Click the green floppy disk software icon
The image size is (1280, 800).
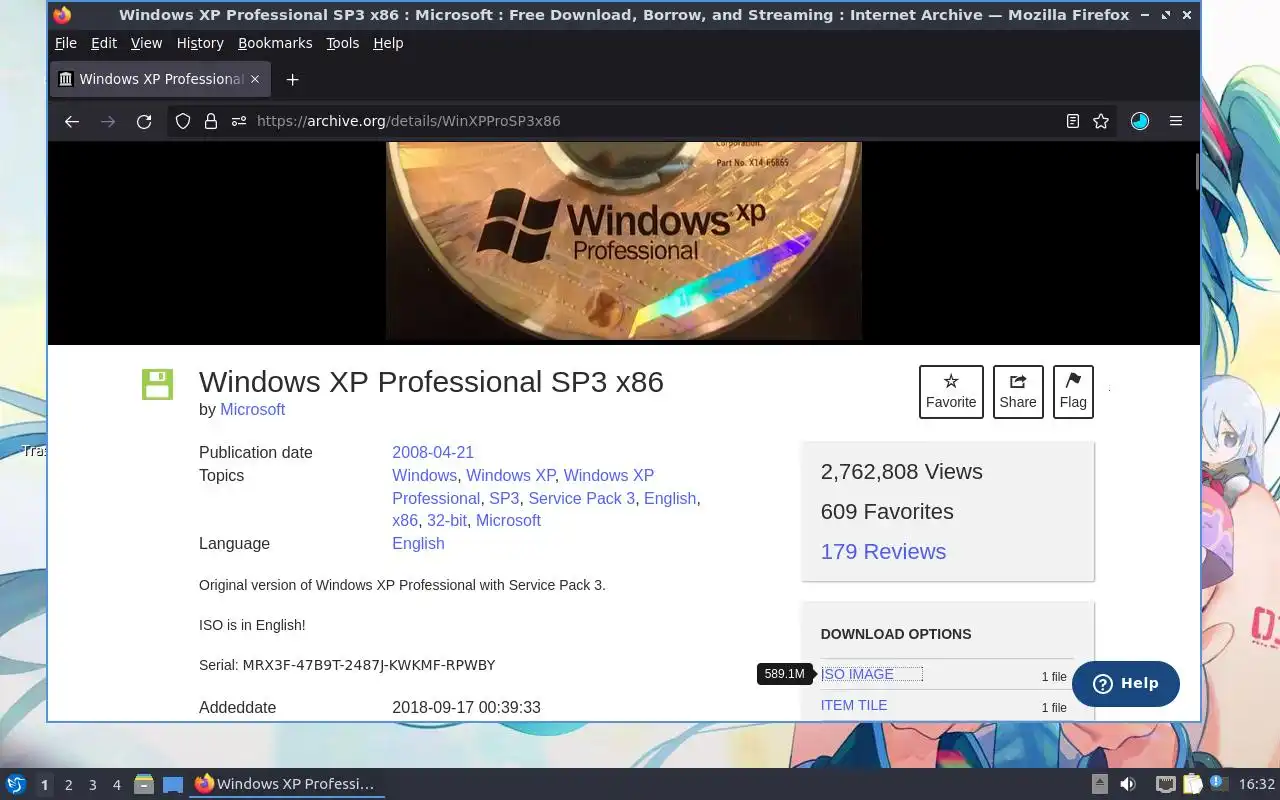tap(157, 384)
